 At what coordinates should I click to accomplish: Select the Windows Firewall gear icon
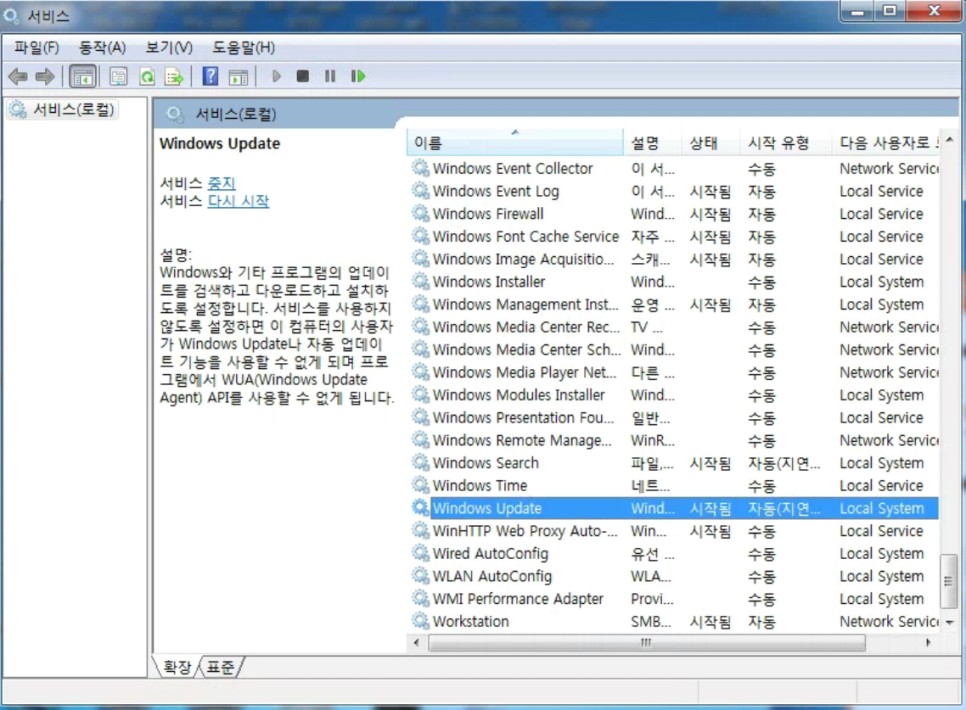[x=421, y=213]
